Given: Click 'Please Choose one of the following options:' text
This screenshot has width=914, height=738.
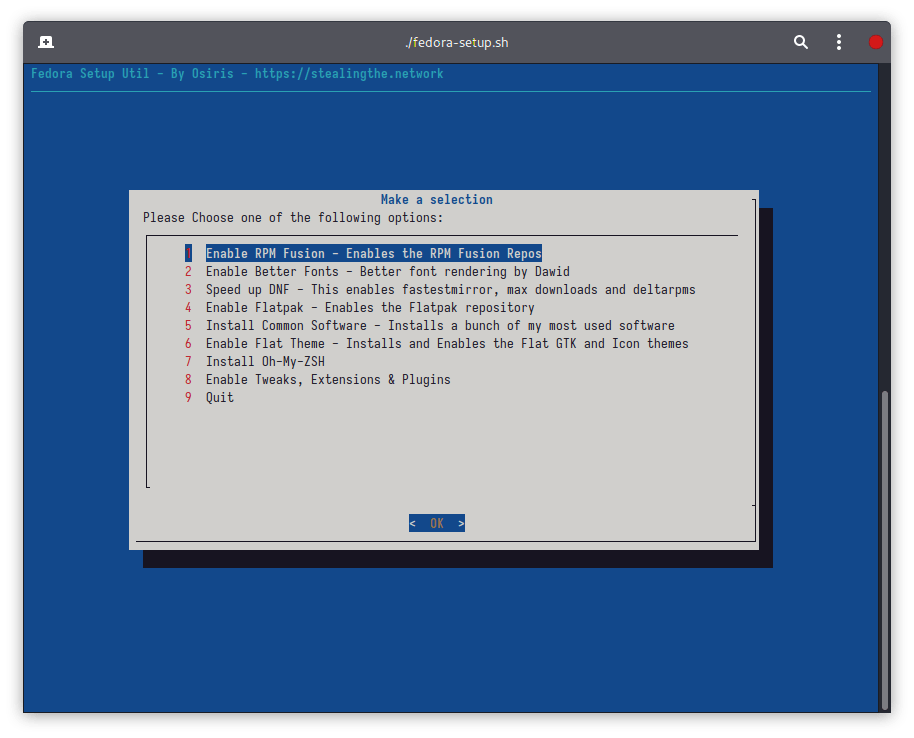Looking at the screenshot, I should click(293, 217).
